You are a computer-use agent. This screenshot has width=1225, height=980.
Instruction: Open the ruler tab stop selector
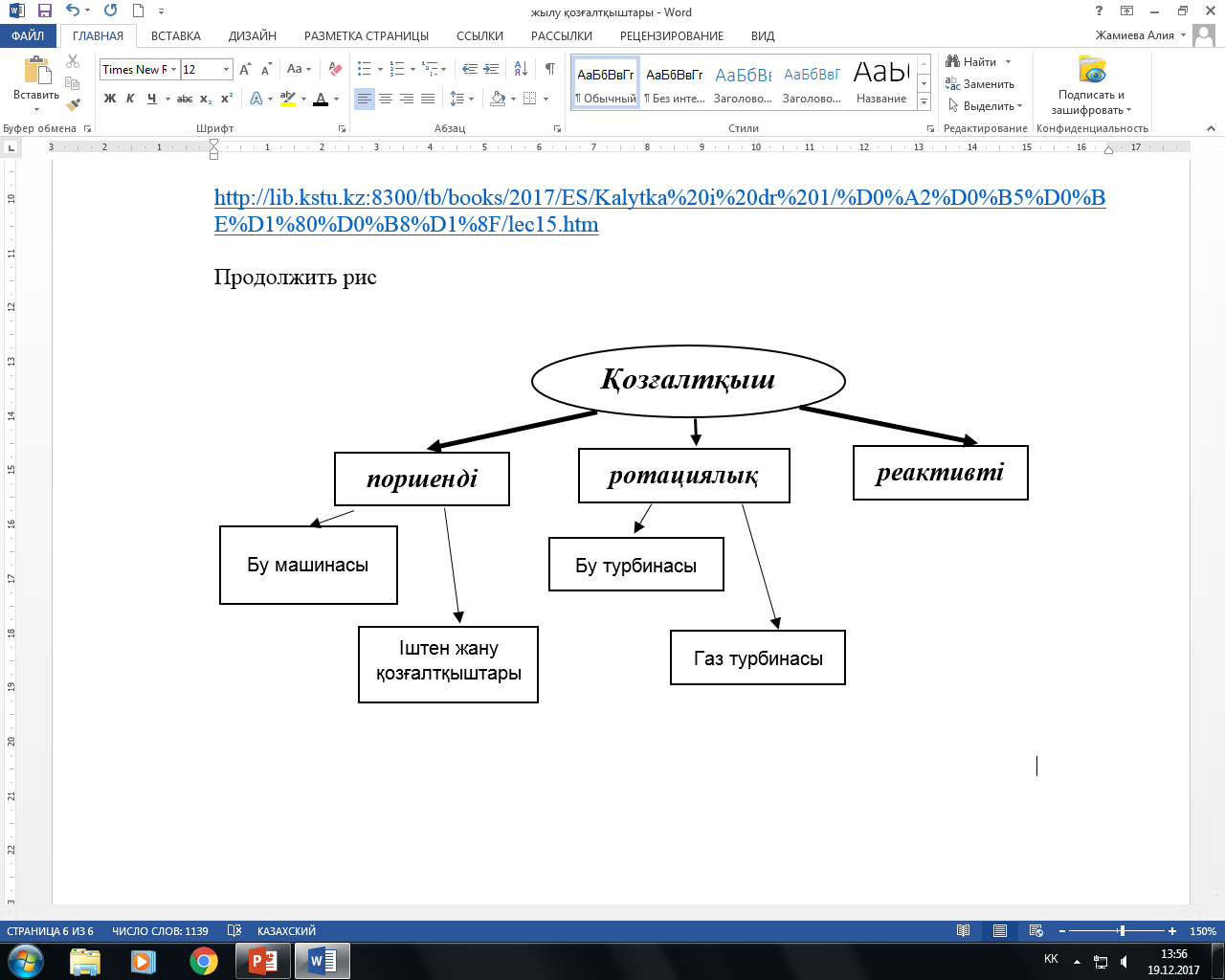click(x=11, y=147)
